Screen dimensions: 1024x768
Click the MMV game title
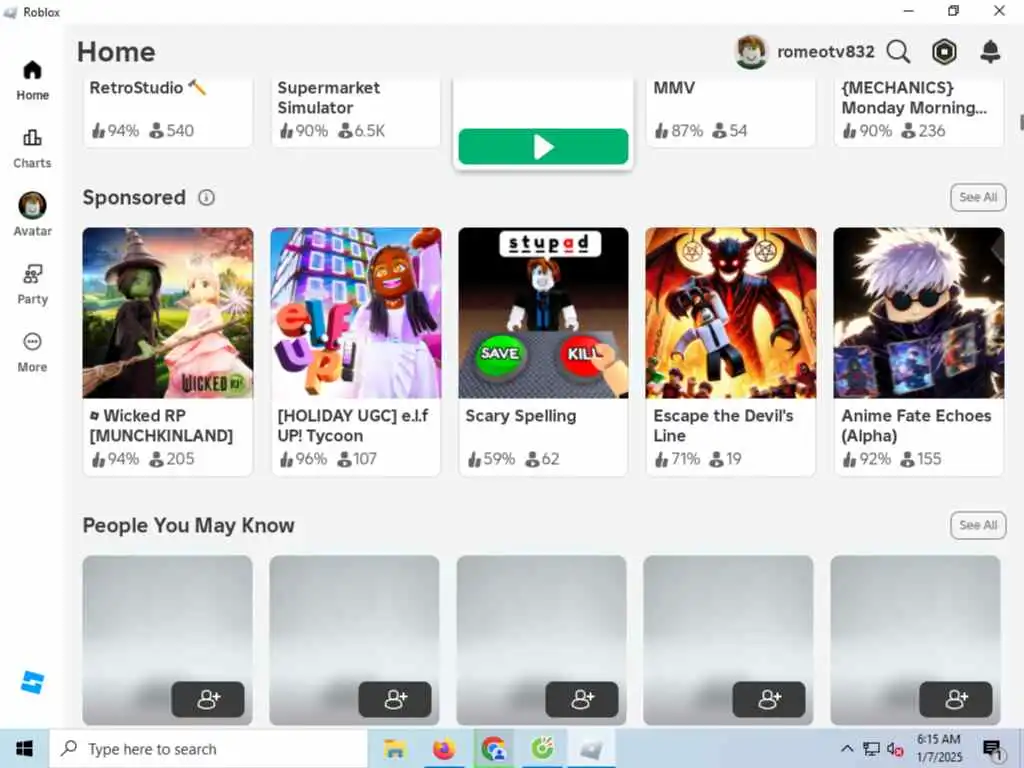(674, 88)
